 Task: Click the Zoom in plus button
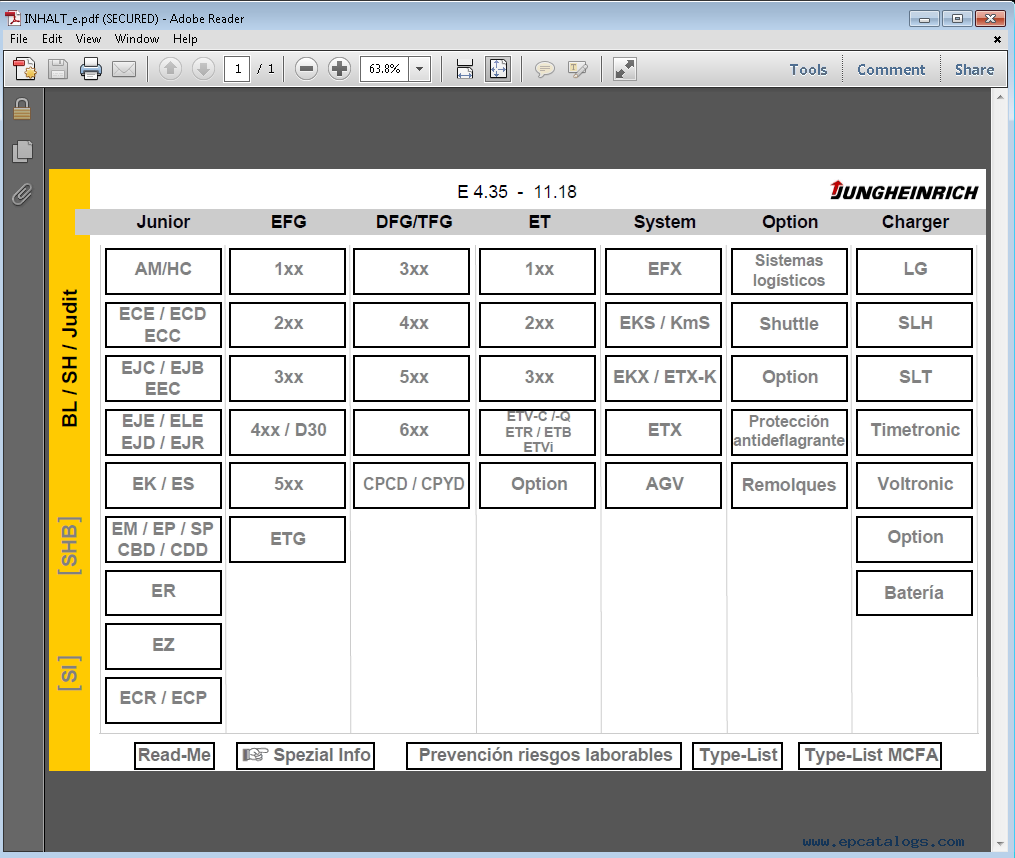coord(339,69)
